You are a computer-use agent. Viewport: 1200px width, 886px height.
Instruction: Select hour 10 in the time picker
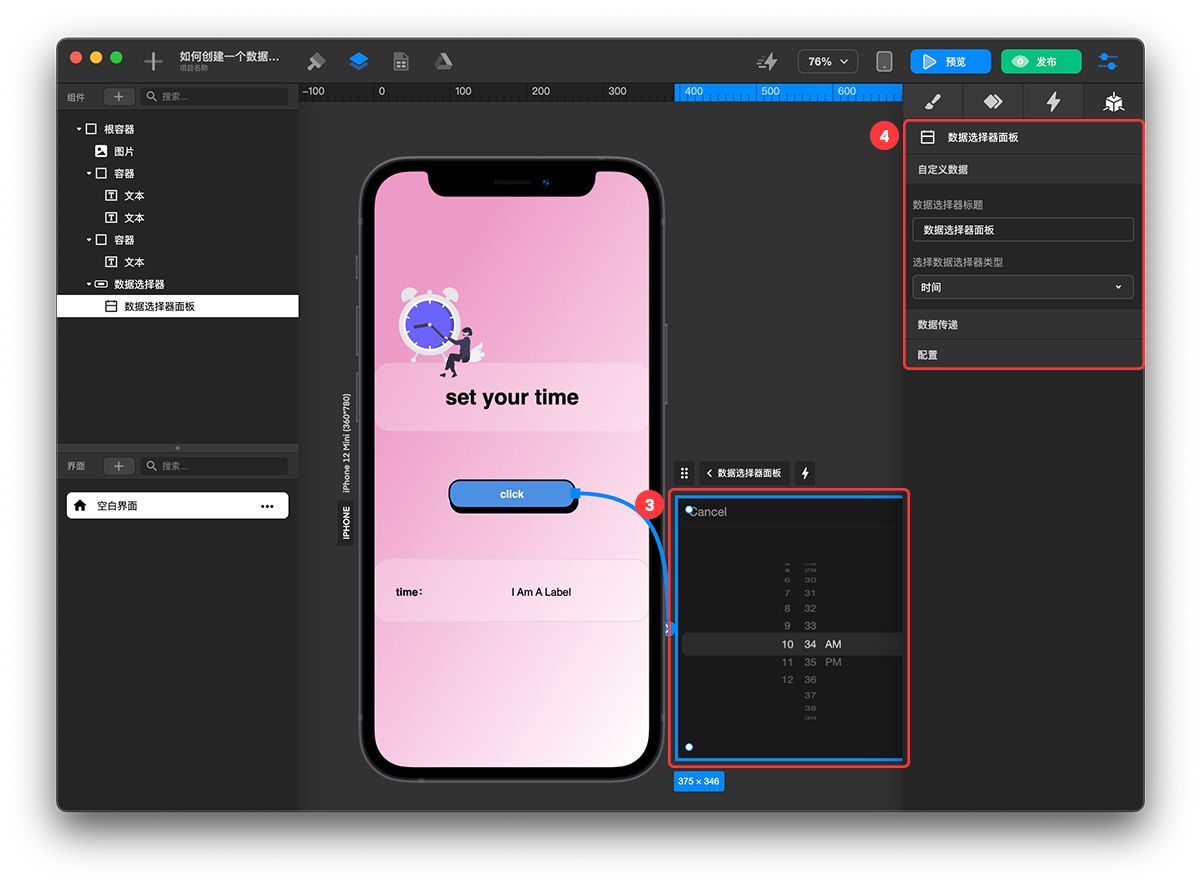click(x=788, y=645)
